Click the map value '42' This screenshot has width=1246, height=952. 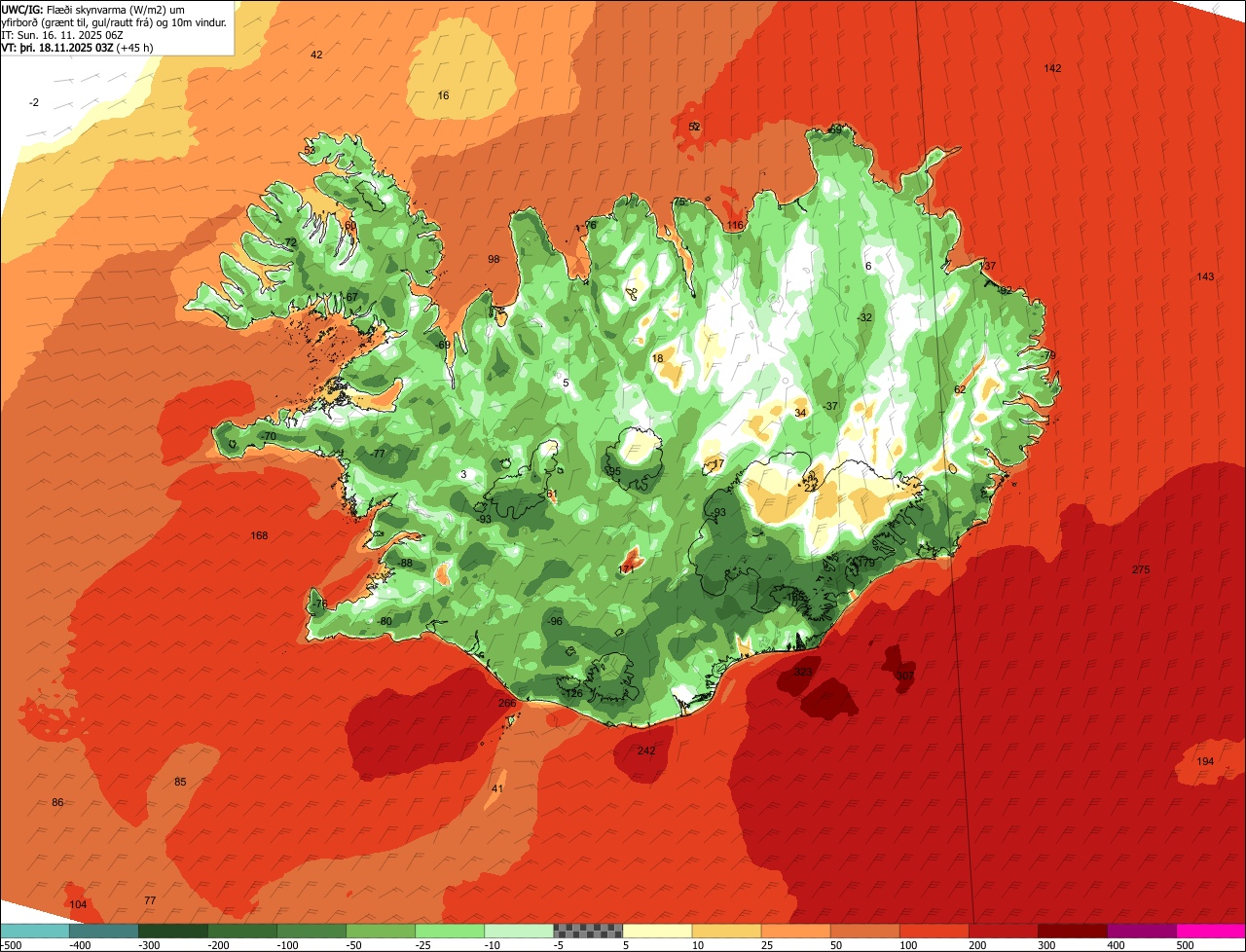pos(316,55)
